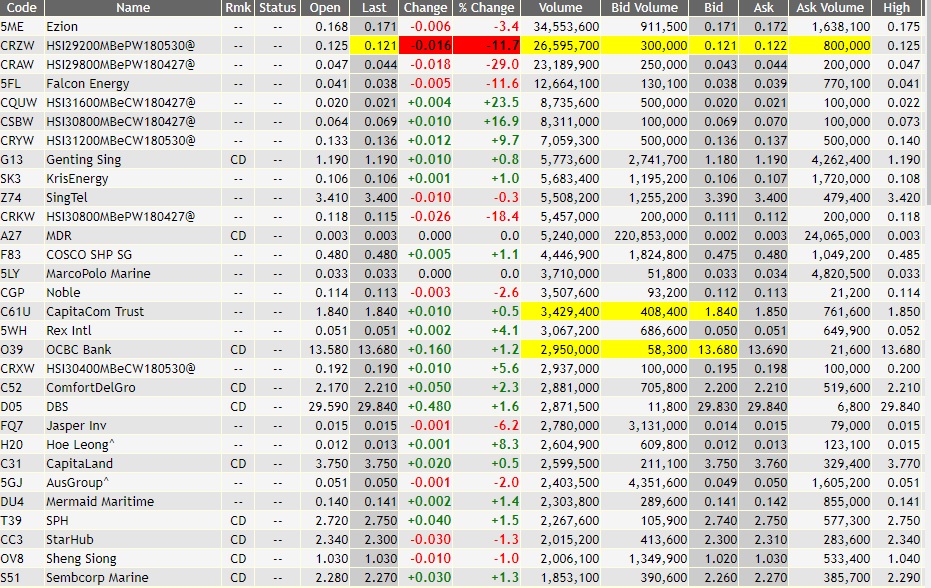This screenshot has height=588, width=931.
Task: Select the HSI29800MBePW180427@ warrant name
Action: 121,65
